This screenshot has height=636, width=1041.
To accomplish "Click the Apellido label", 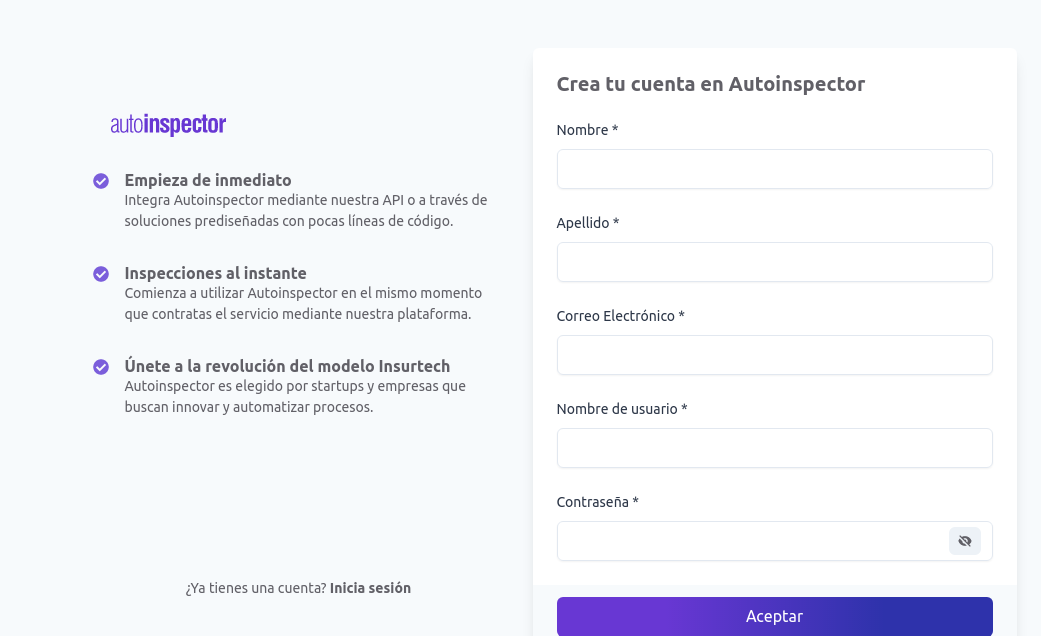I will coord(588,223).
